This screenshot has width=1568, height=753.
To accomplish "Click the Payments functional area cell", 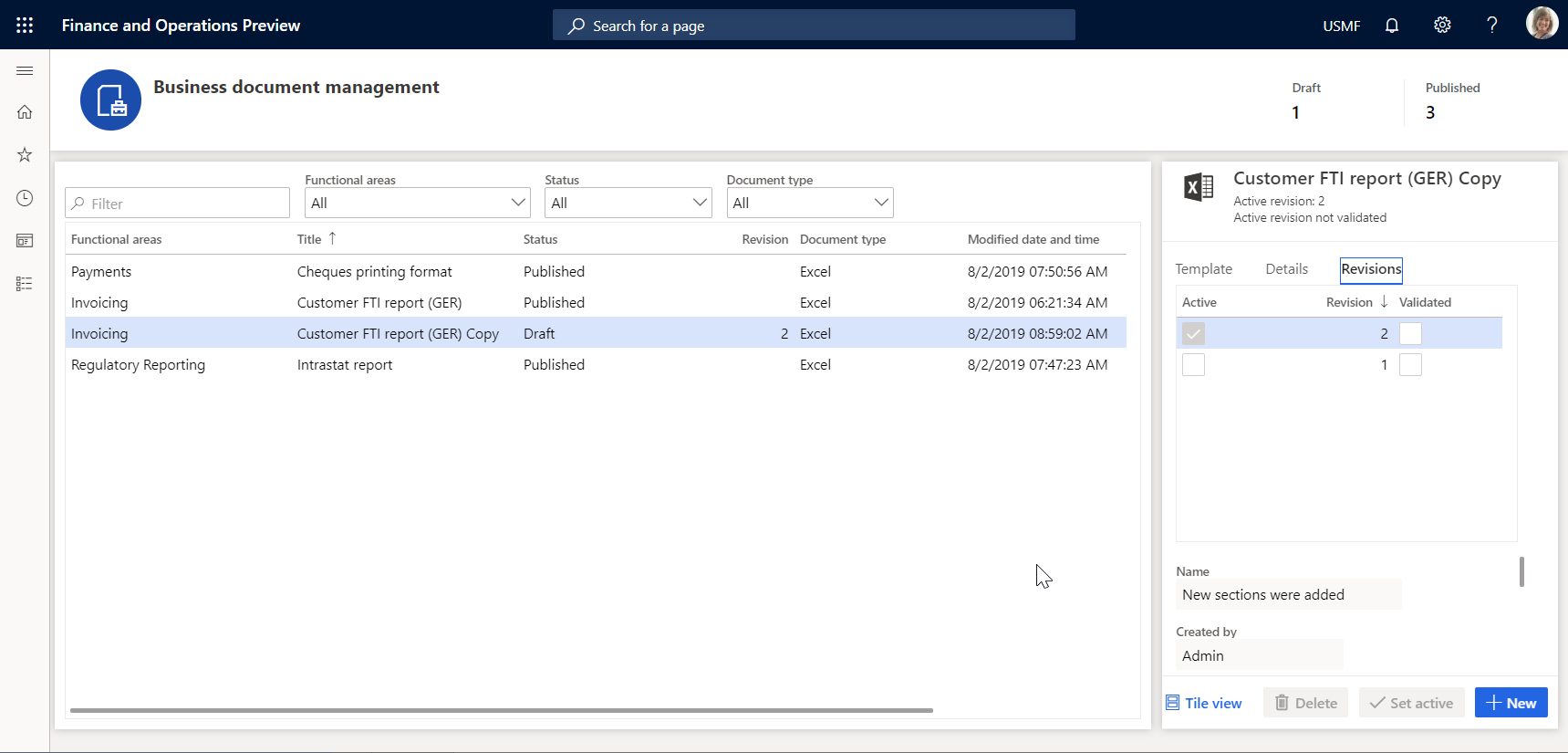I will pos(101,271).
